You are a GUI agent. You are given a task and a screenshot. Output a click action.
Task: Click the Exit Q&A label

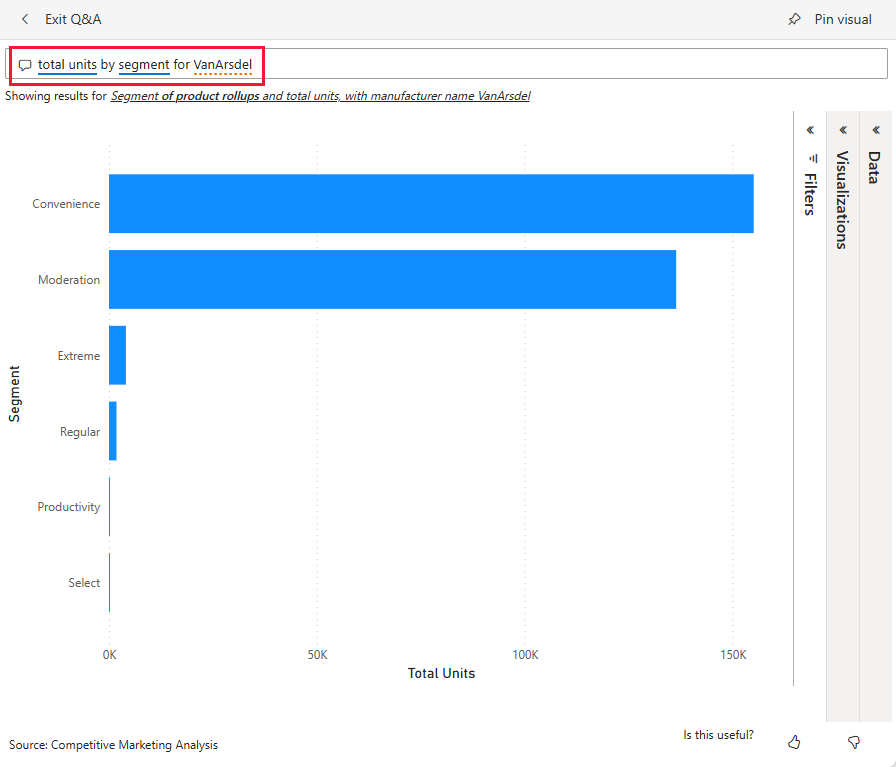[73, 19]
